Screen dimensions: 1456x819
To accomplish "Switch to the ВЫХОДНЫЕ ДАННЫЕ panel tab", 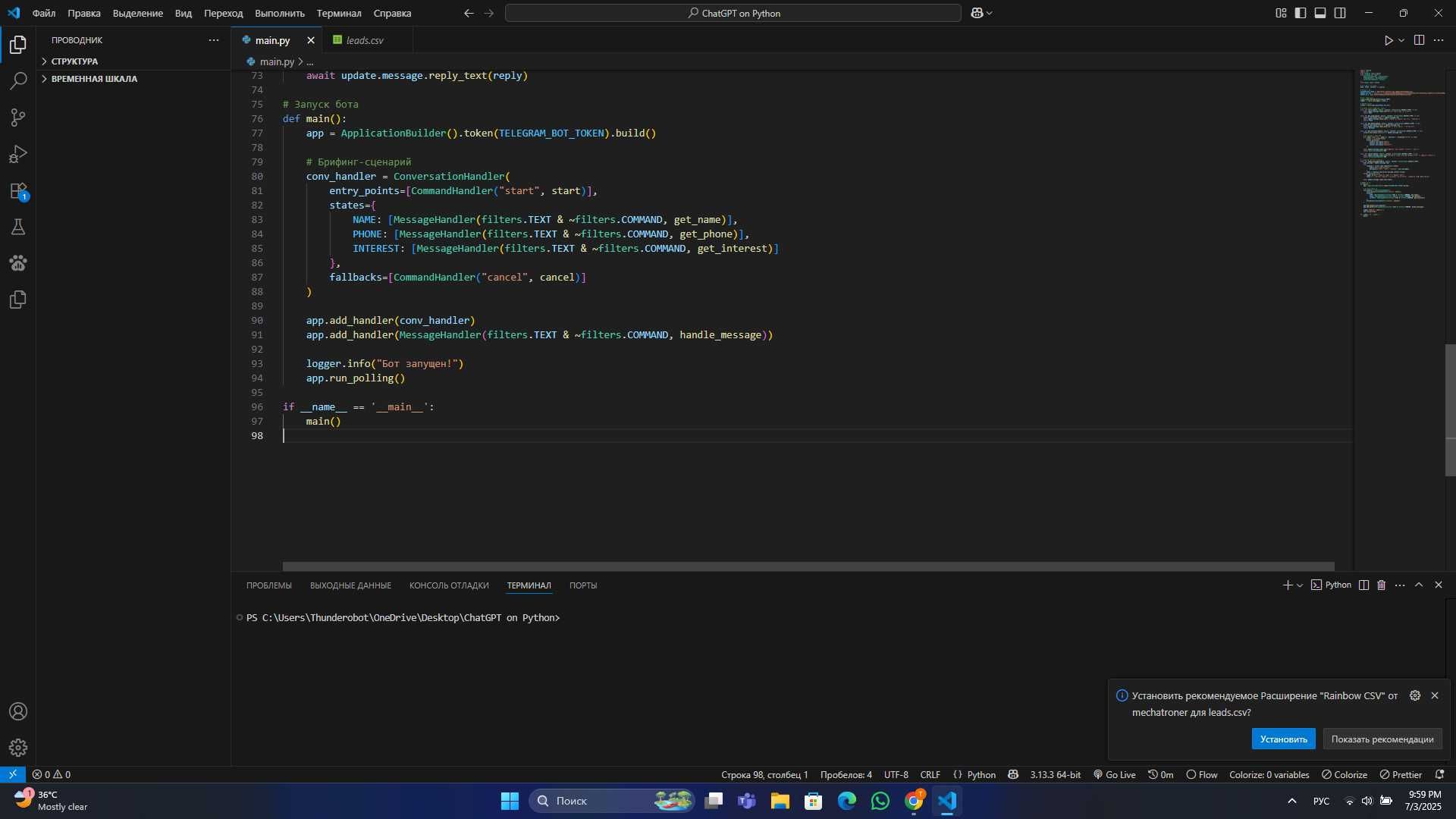I will (x=350, y=585).
